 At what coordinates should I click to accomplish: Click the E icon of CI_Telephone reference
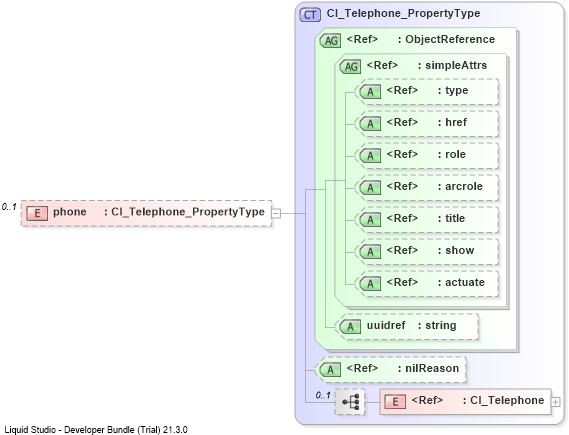coord(395,402)
